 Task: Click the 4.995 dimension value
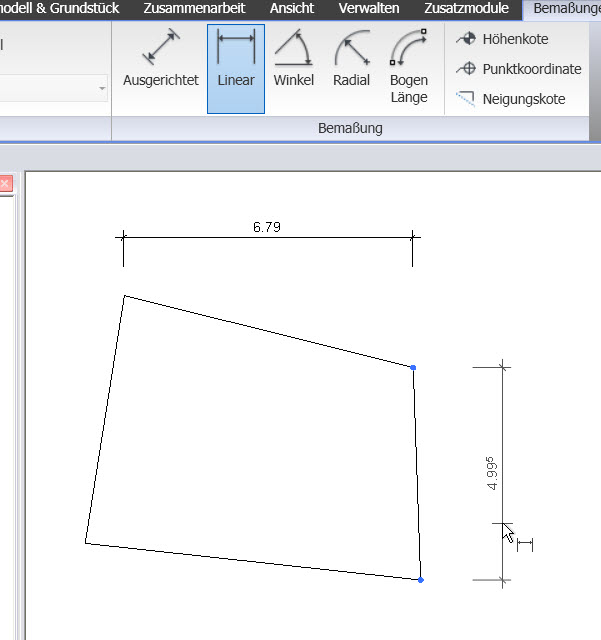492,473
